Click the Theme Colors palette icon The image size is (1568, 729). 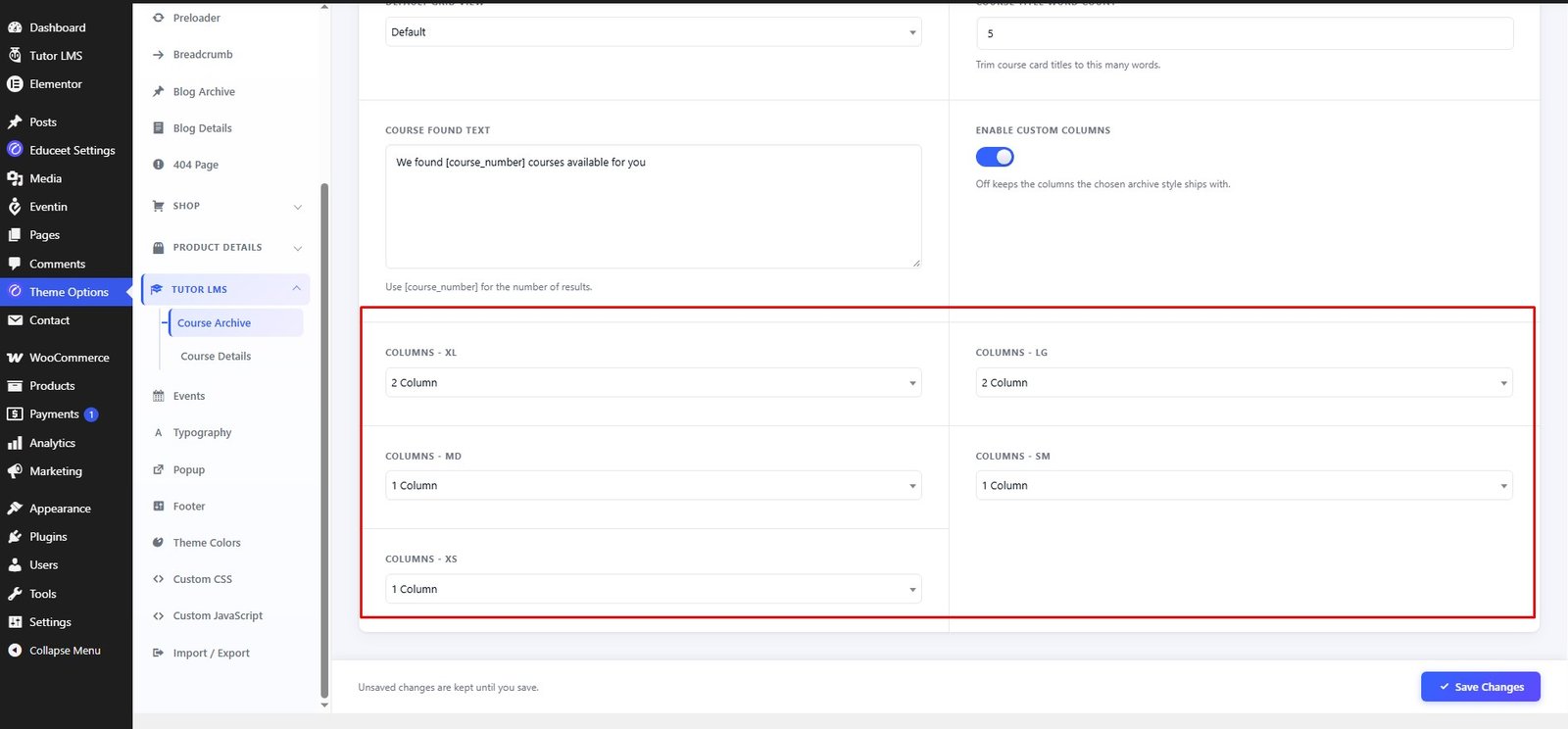coord(158,543)
